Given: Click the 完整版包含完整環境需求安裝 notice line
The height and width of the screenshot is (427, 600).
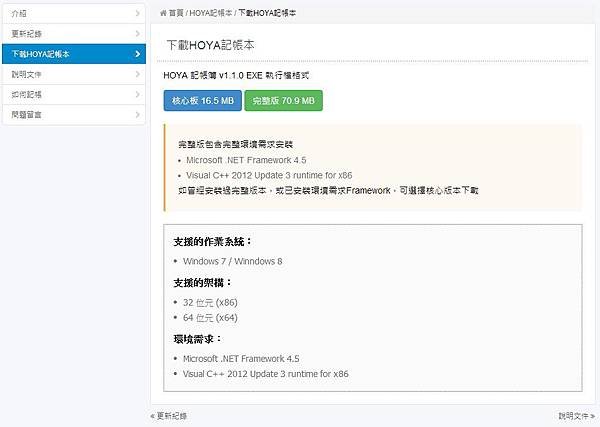Looking at the screenshot, I should pos(236,144).
